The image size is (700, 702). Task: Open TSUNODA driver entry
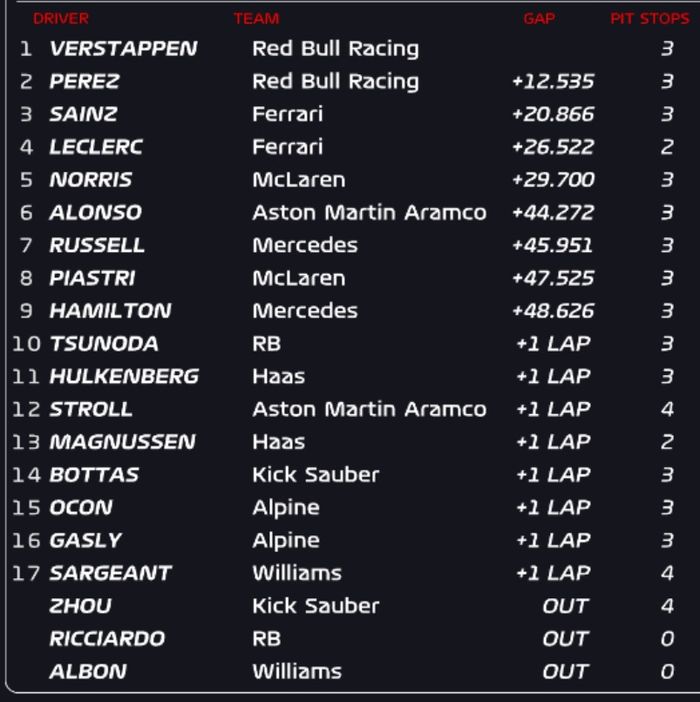[x=104, y=344]
